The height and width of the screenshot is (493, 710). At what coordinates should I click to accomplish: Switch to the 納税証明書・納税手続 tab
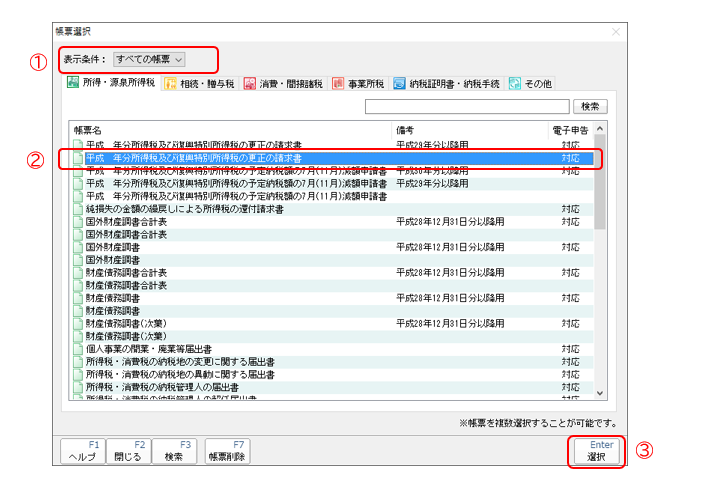tap(446, 83)
